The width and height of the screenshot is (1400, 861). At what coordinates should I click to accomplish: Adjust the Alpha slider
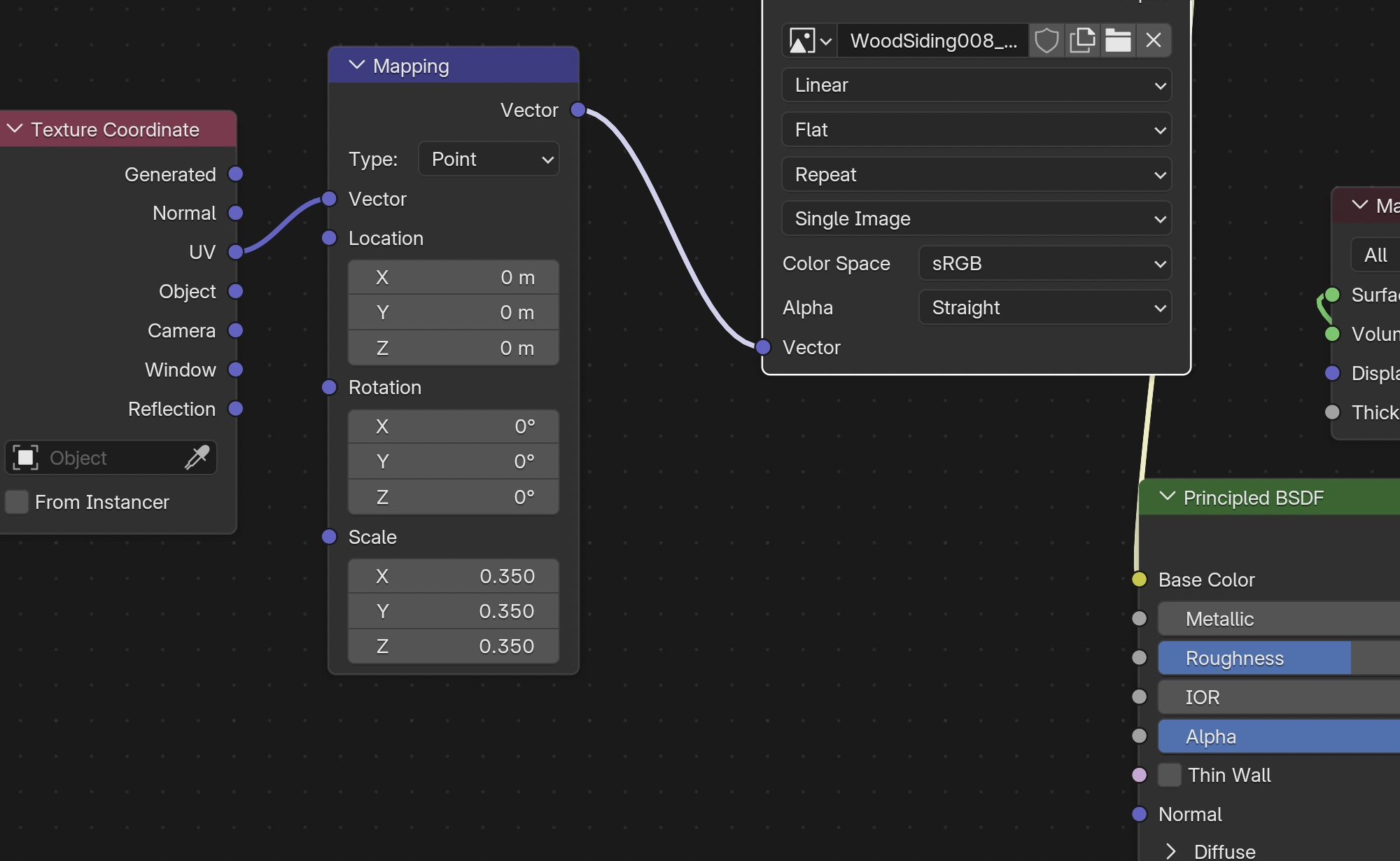point(1279,736)
